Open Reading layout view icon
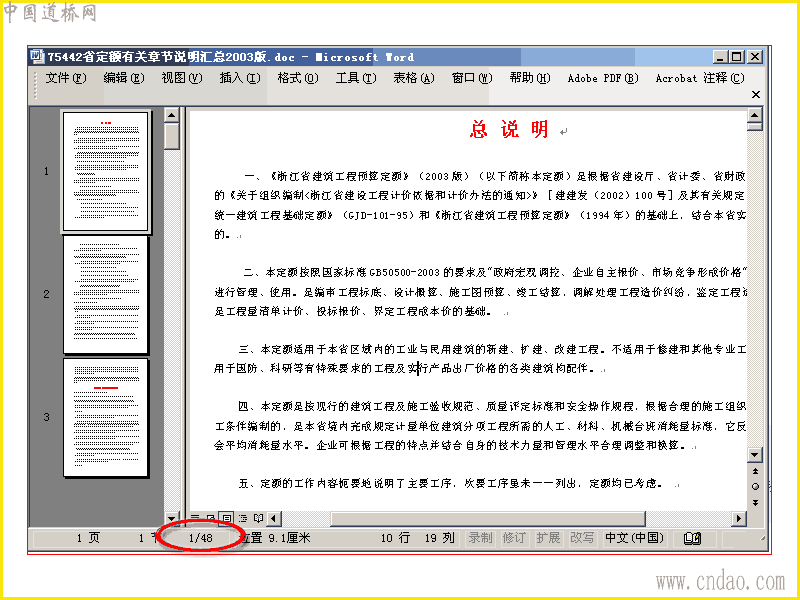Screen dimensions: 800x600 pyautogui.click(x=259, y=518)
